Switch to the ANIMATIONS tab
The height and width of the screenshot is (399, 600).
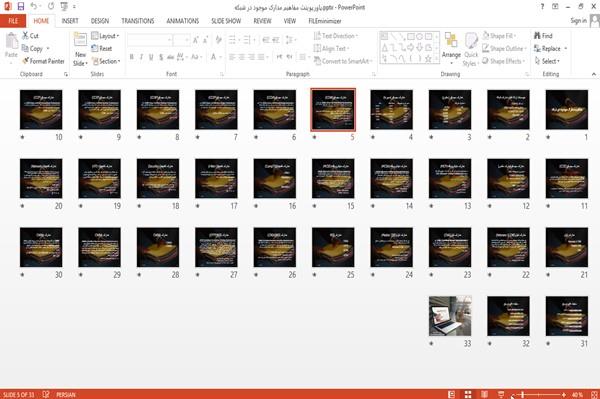pyautogui.click(x=183, y=21)
